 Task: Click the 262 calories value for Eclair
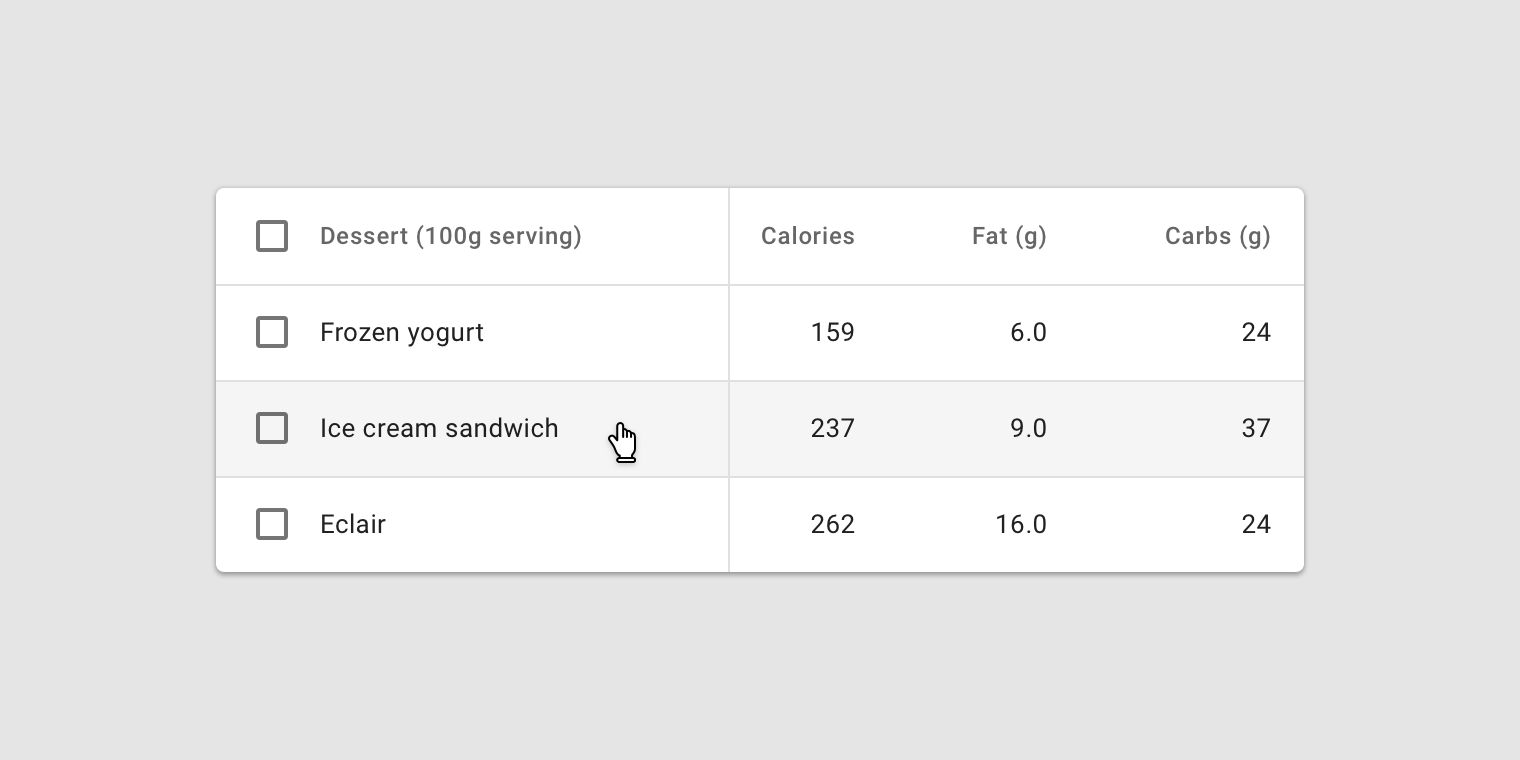coord(832,524)
